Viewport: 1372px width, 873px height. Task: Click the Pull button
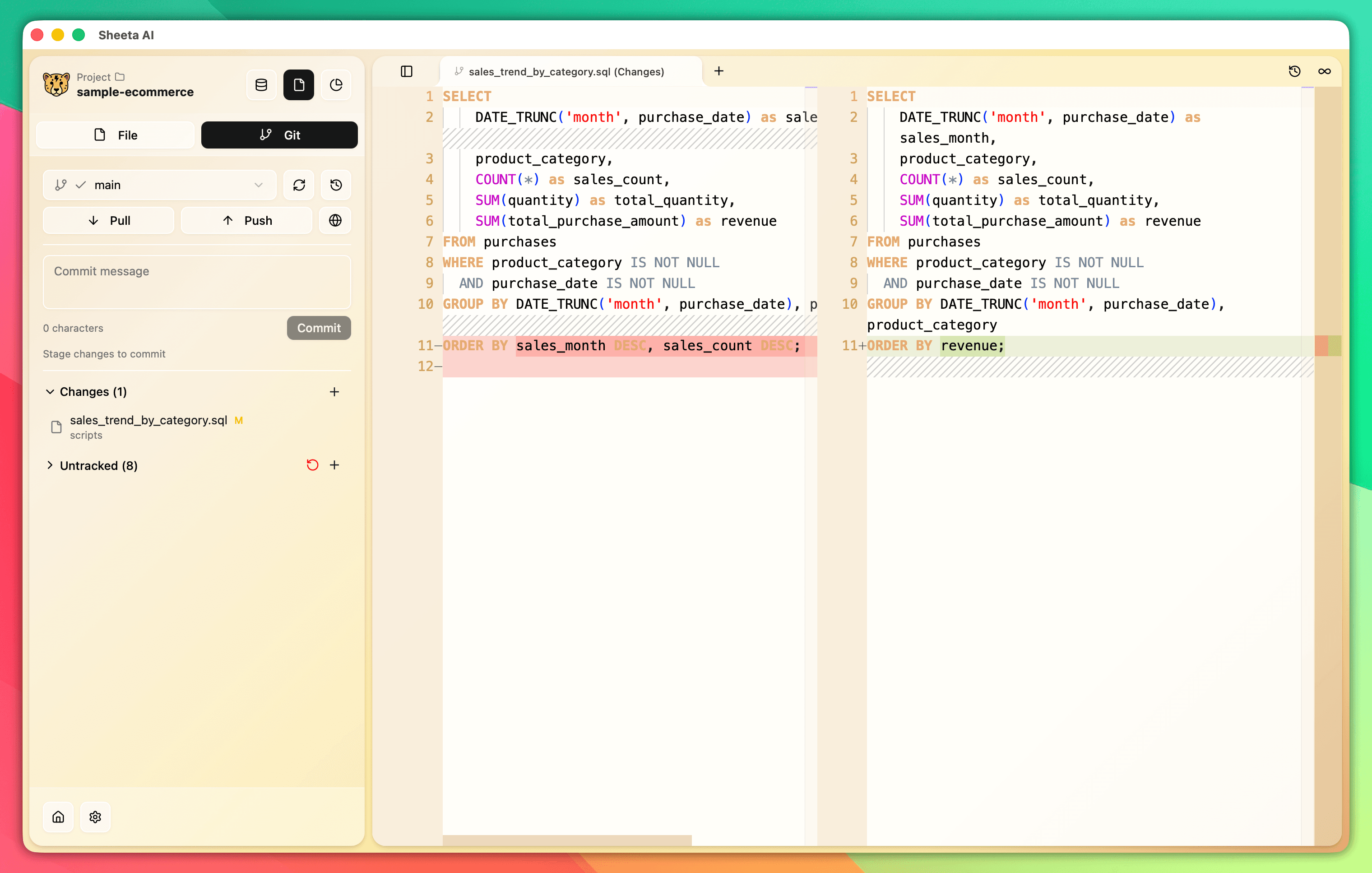click(x=108, y=221)
